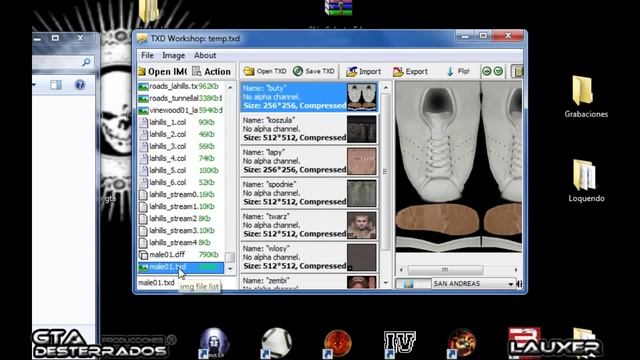Image resolution: width=640 pixels, height=360 pixels.
Task: Select vinewood01_la file entry
Action: [180, 110]
